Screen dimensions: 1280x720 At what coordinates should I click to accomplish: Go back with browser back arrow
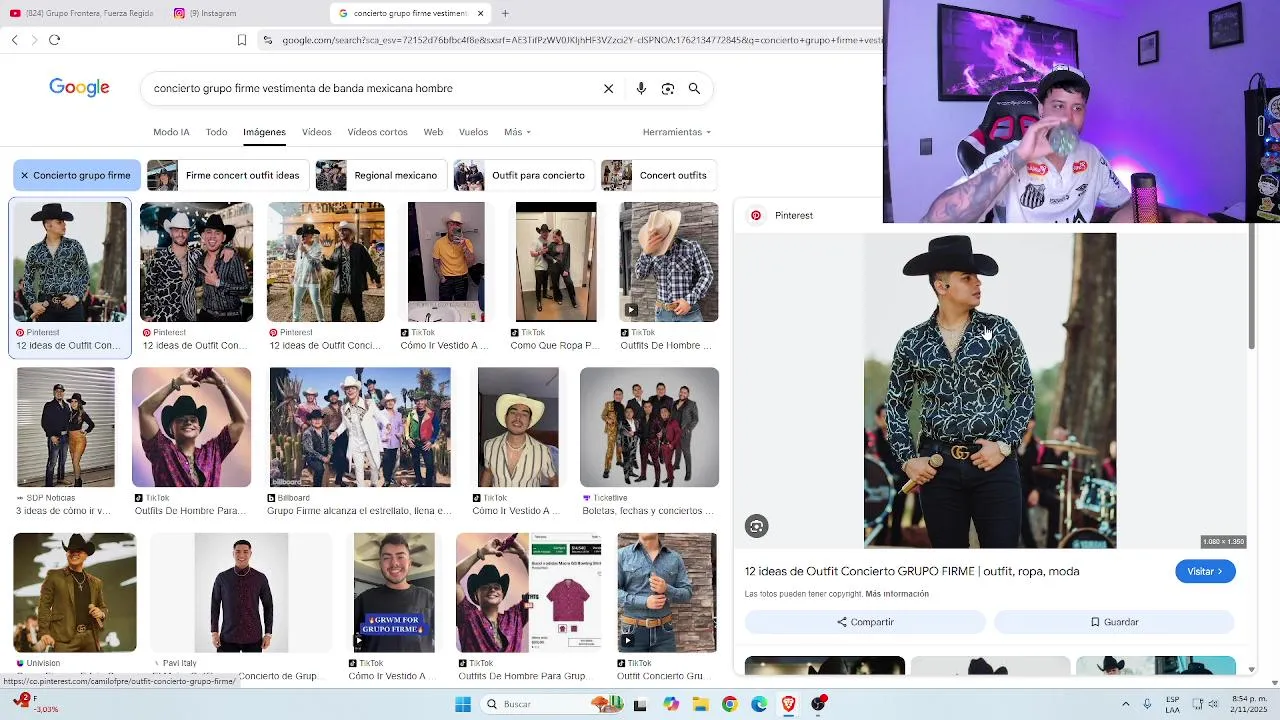pyautogui.click(x=14, y=40)
